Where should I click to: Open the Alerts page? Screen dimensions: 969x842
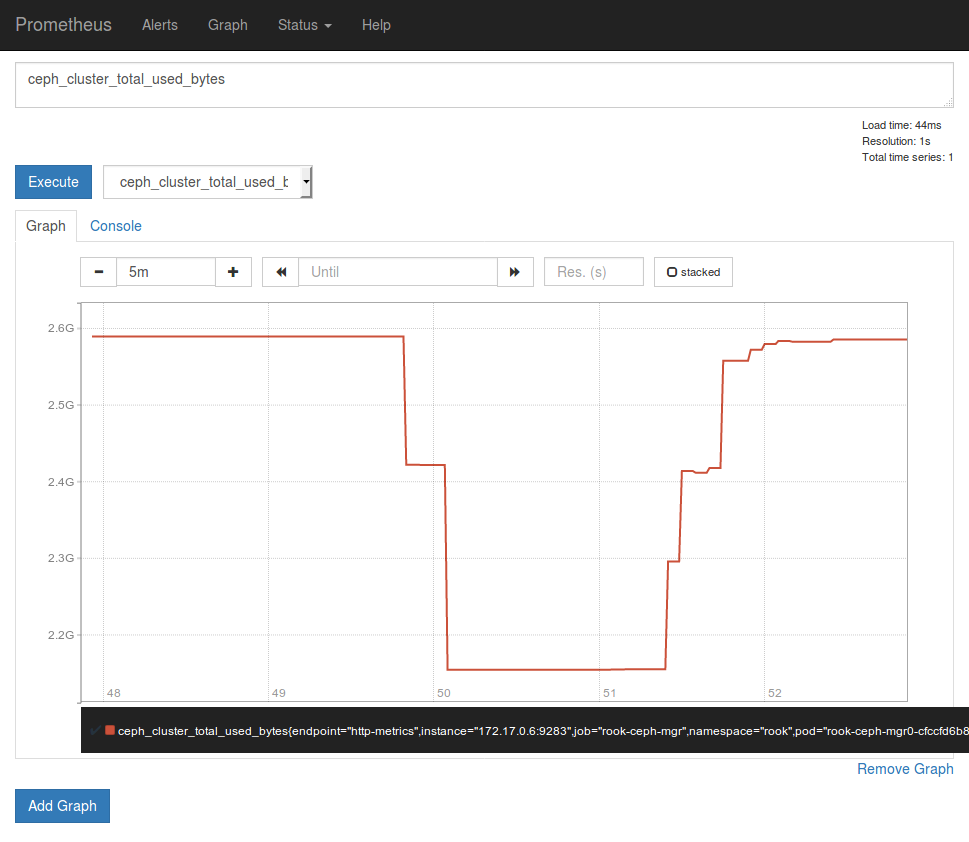[159, 25]
